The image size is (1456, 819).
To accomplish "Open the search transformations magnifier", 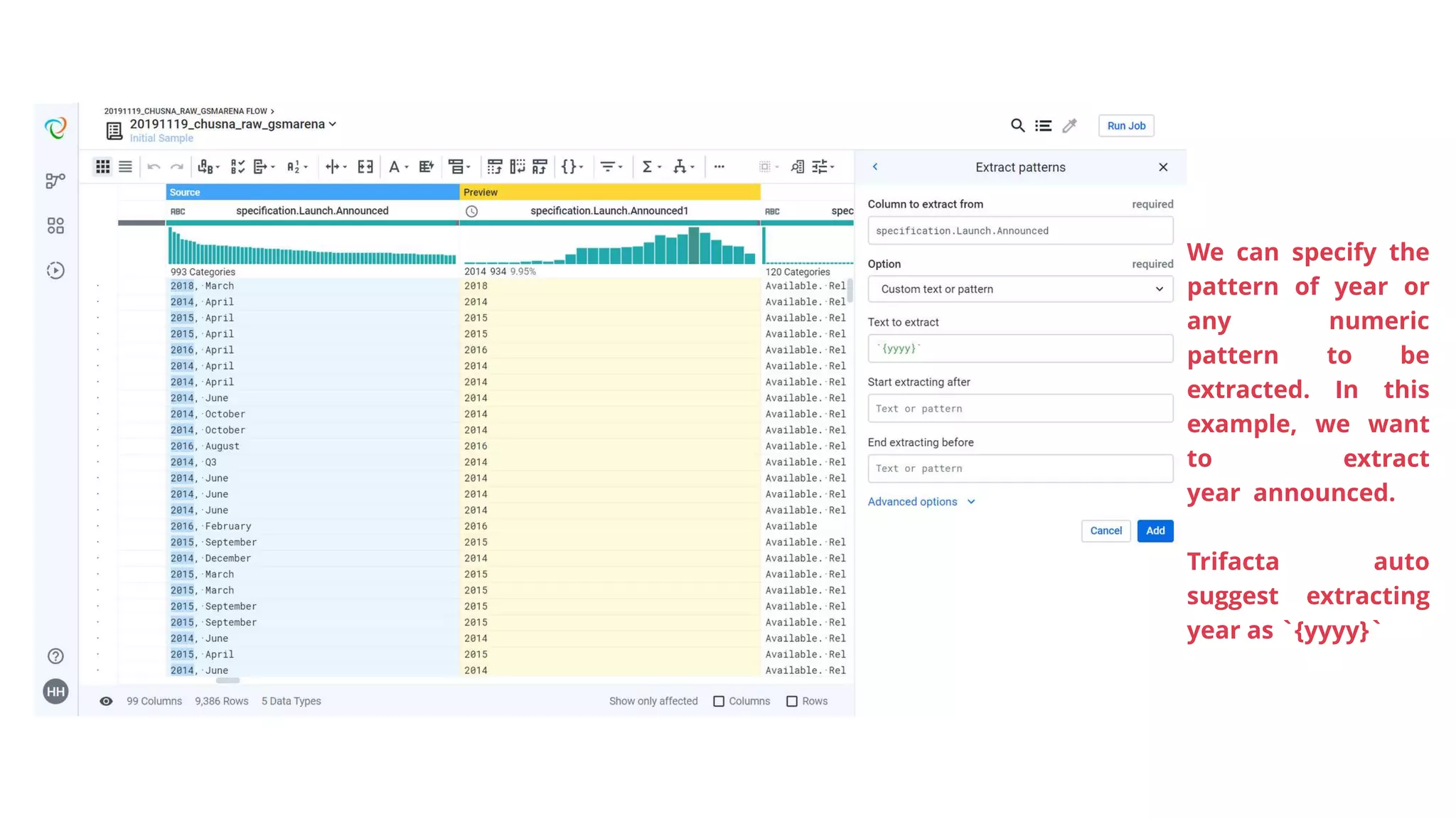I will 1018,126.
